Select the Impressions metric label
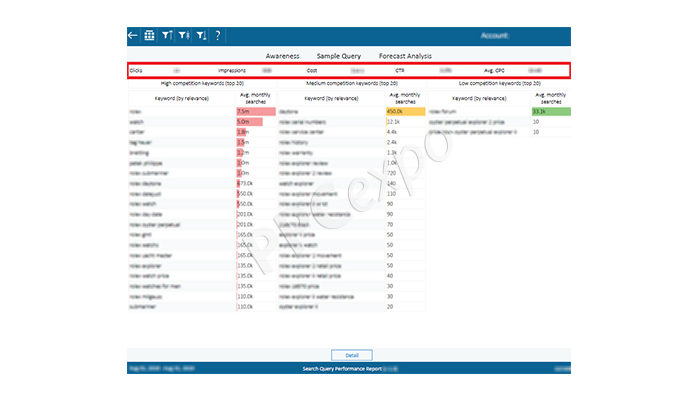This screenshot has width=698, height=400. 231,70
